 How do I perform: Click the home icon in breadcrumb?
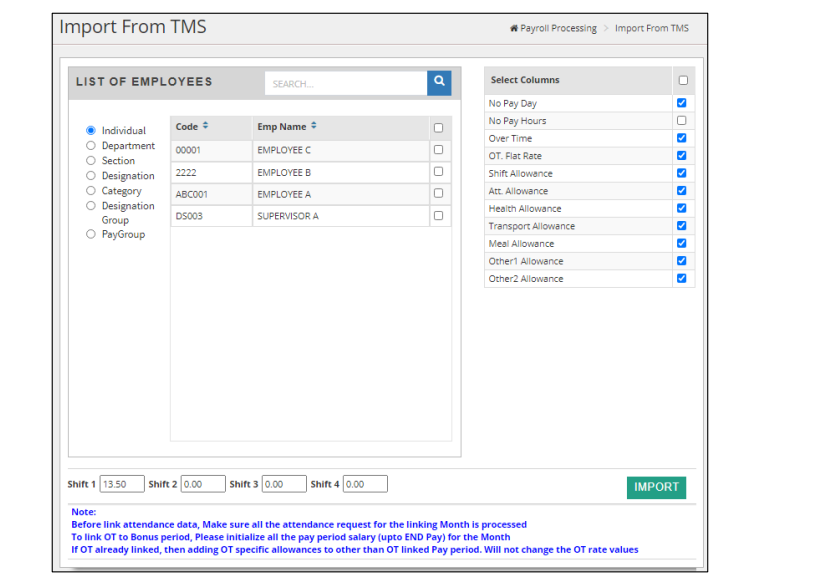tap(513, 29)
